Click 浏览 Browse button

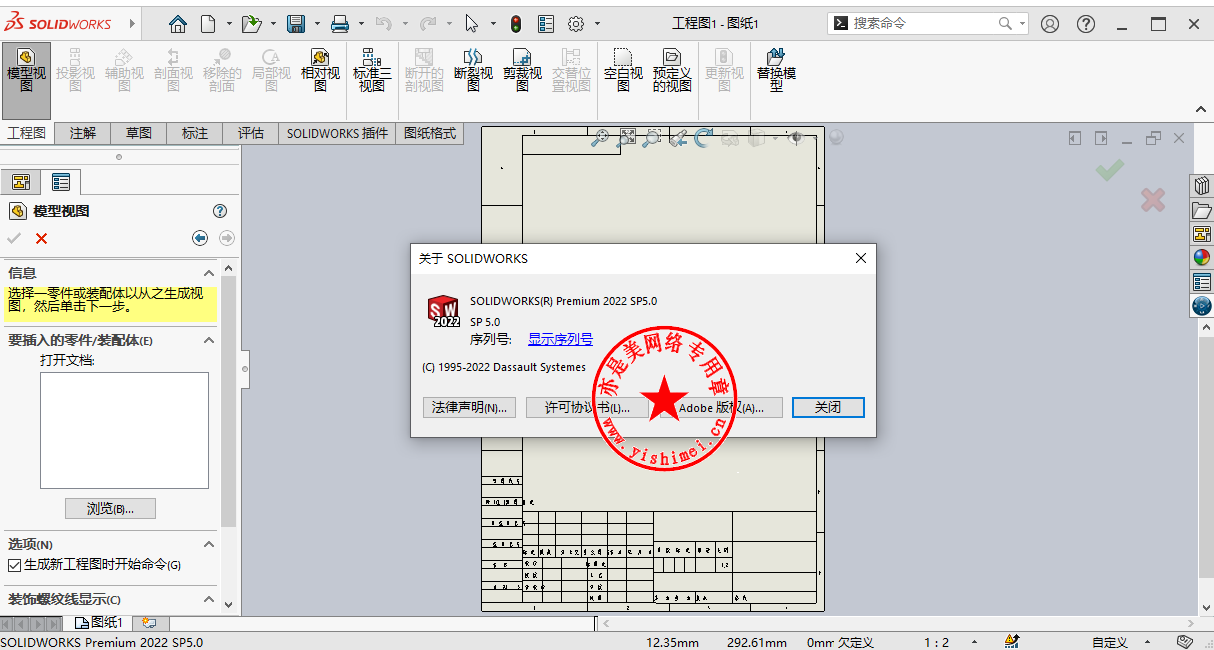[111, 509]
